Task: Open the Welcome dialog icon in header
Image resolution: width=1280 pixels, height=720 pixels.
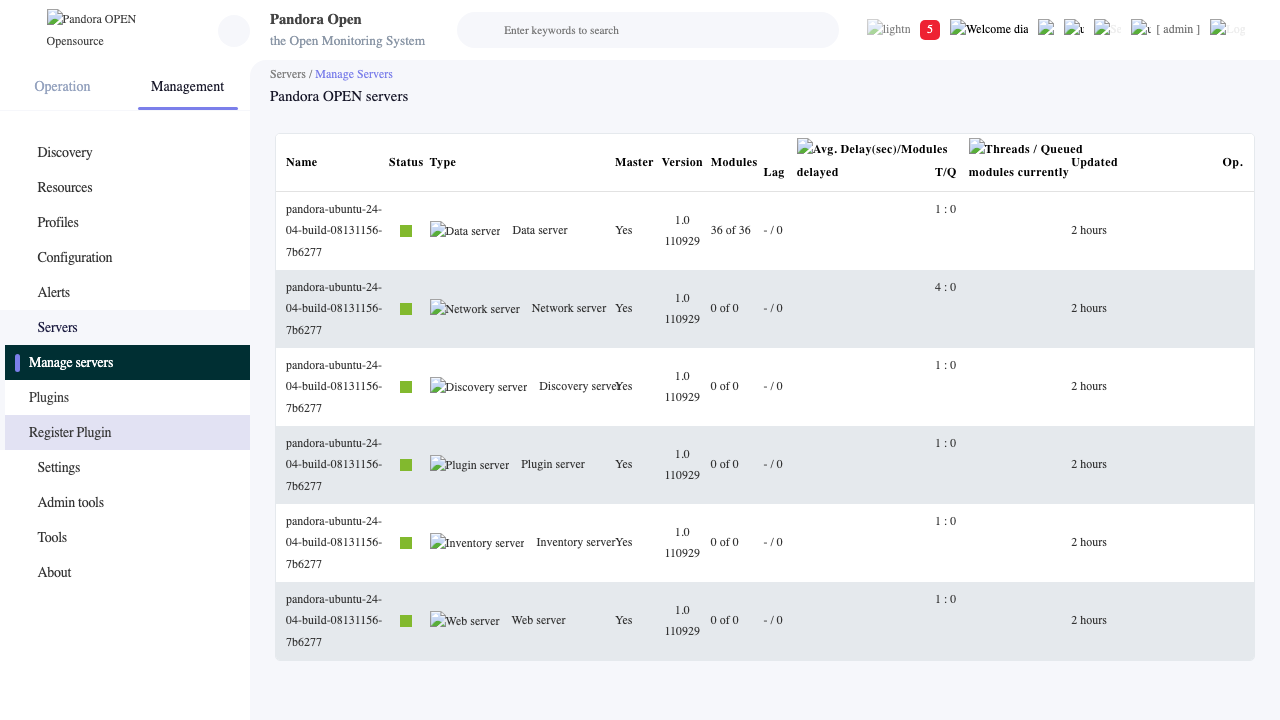Action: click(x=989, y=29)
